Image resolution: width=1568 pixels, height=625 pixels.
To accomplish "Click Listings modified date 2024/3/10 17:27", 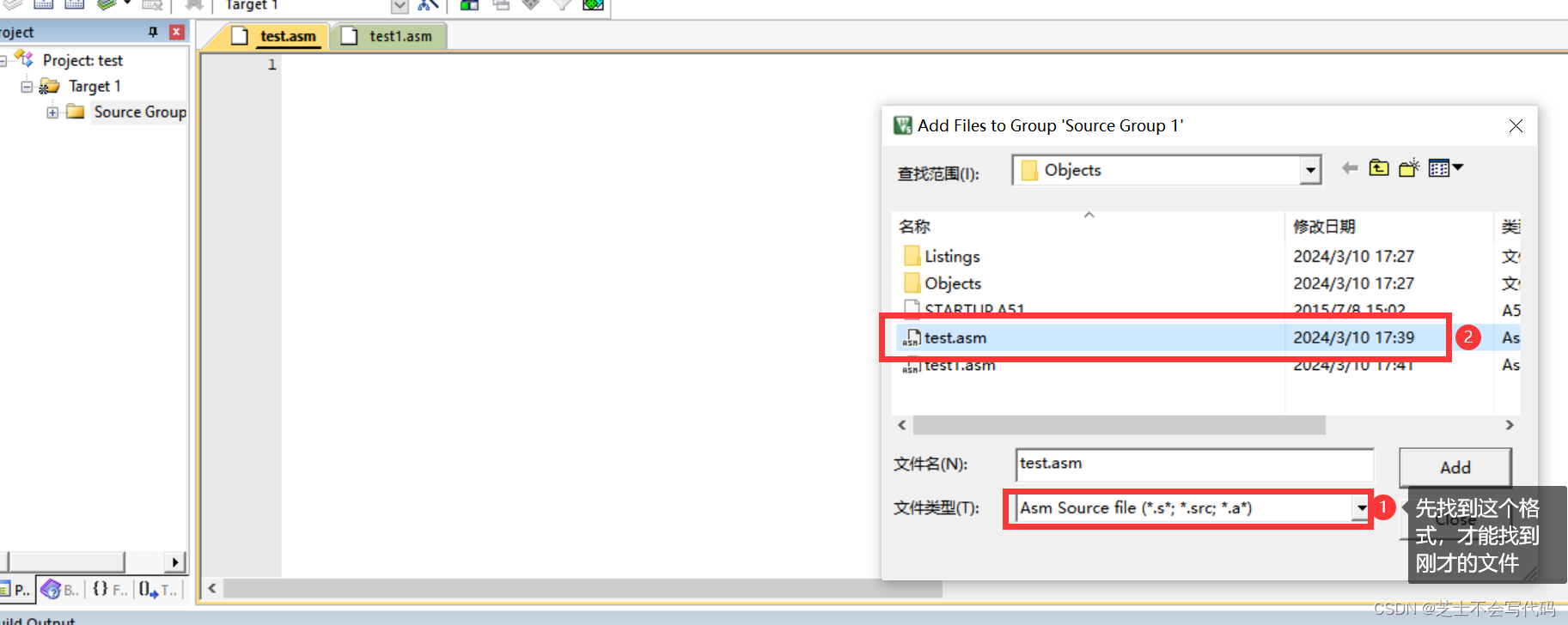I will click(1354, 256).
